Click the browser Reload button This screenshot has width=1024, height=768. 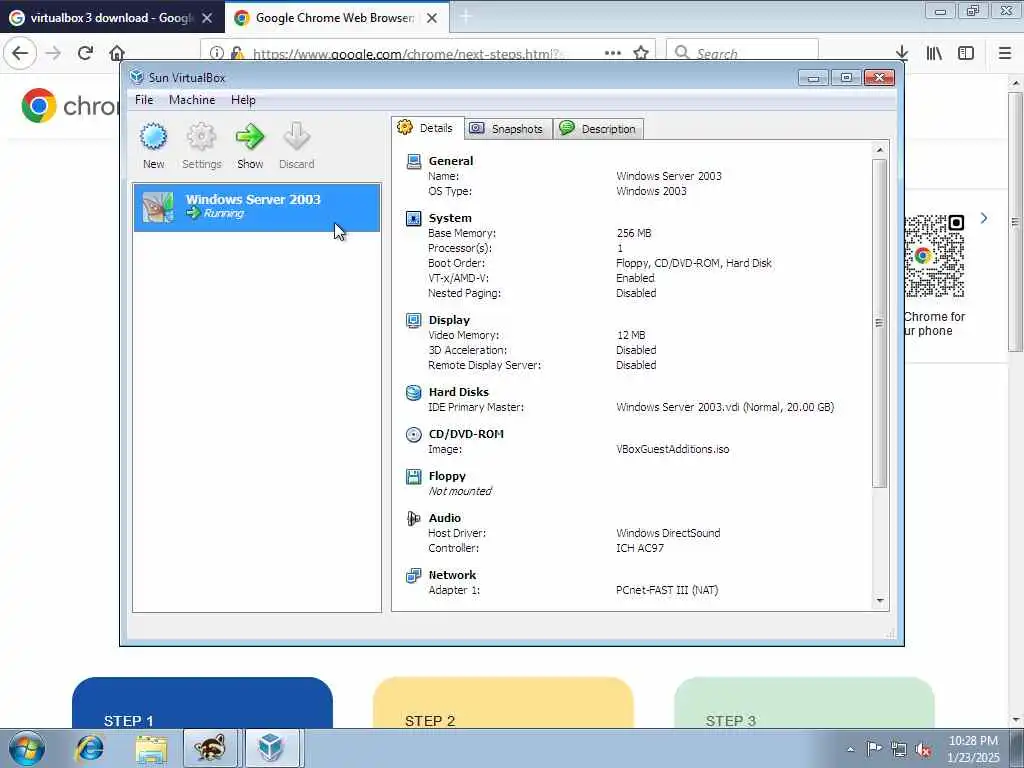pyautogui.click(x=85, y=53)
